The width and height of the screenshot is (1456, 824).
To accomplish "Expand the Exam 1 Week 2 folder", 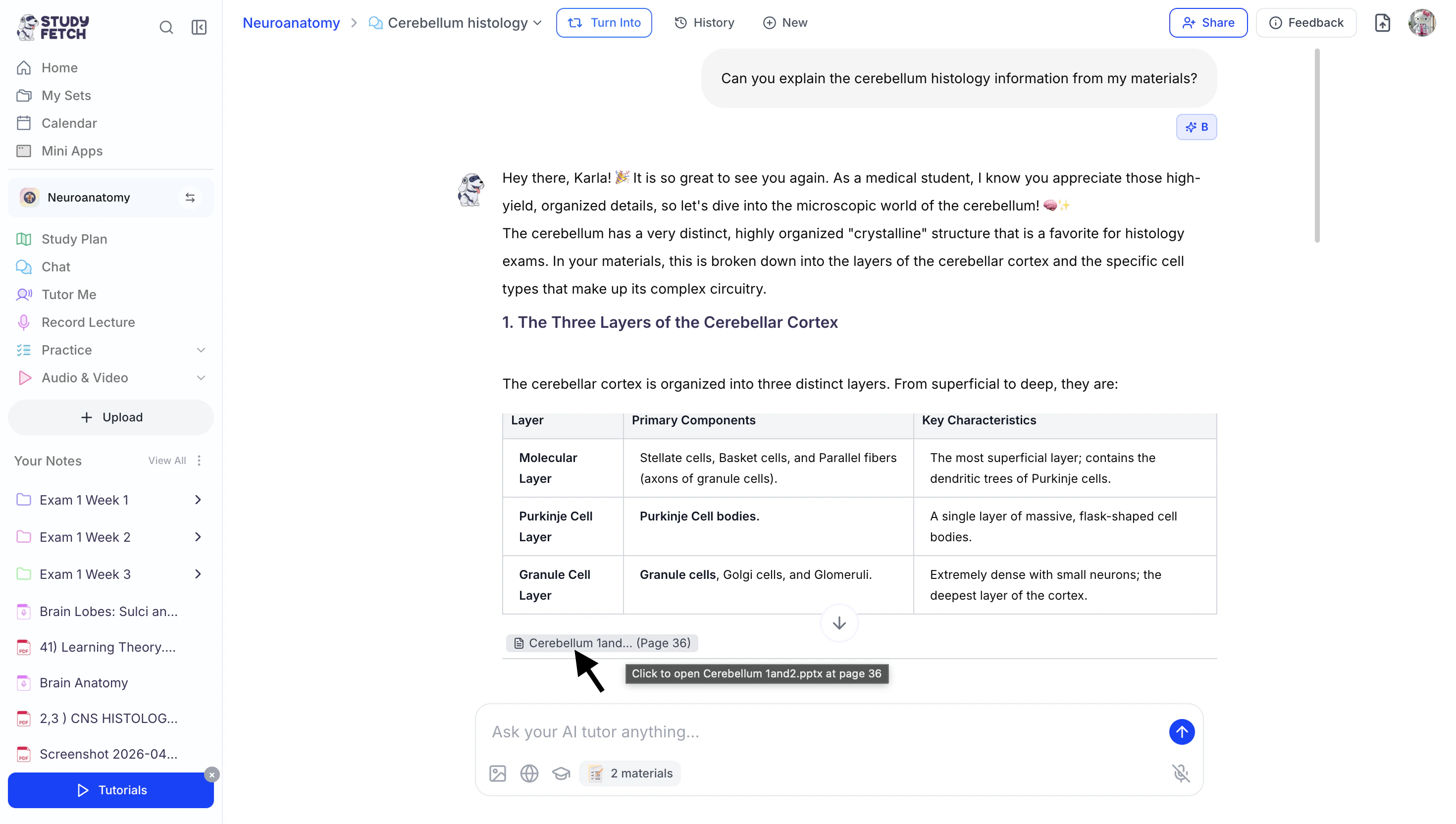I will (x=198, y=537).
